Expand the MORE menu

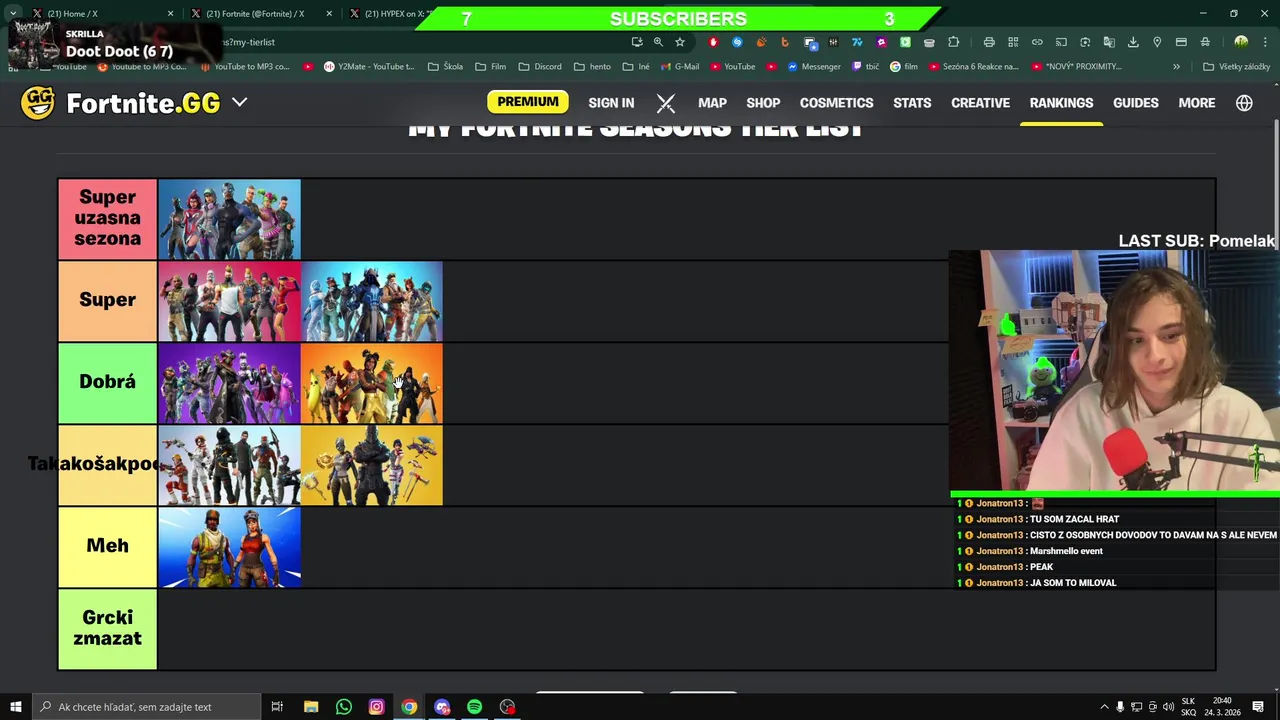tap(1197, 103)
